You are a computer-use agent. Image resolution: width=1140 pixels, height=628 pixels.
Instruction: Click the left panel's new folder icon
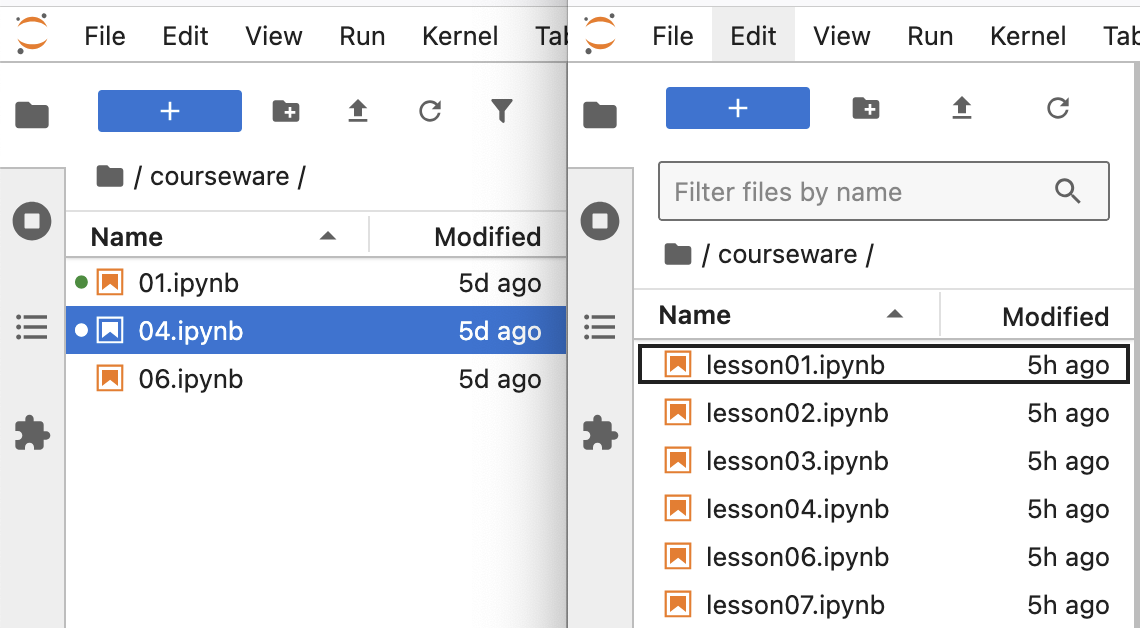point(286,111)
